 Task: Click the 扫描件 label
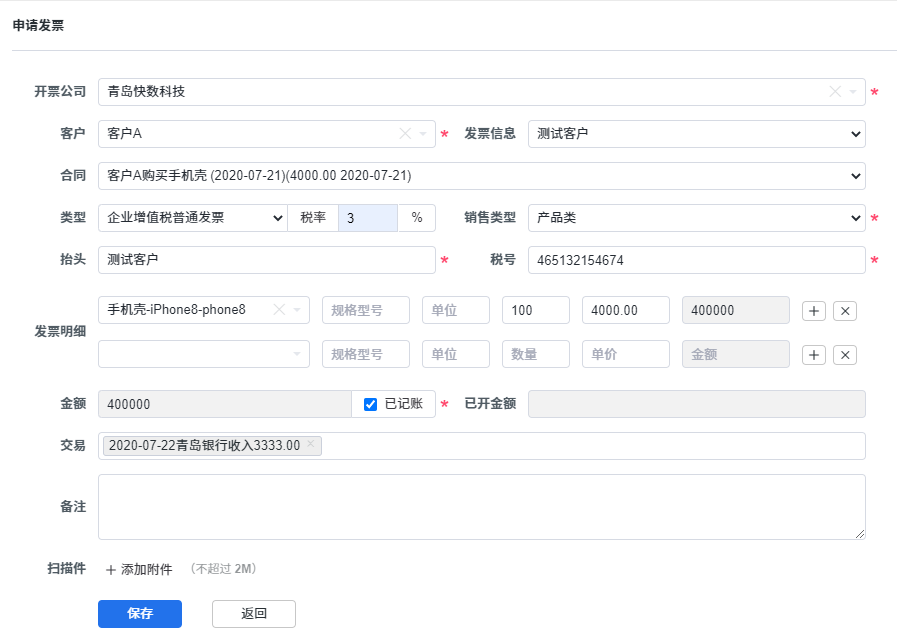(66, 569)
